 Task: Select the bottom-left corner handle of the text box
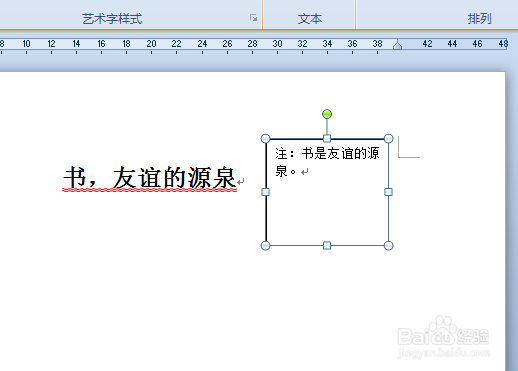pos(265,246)
